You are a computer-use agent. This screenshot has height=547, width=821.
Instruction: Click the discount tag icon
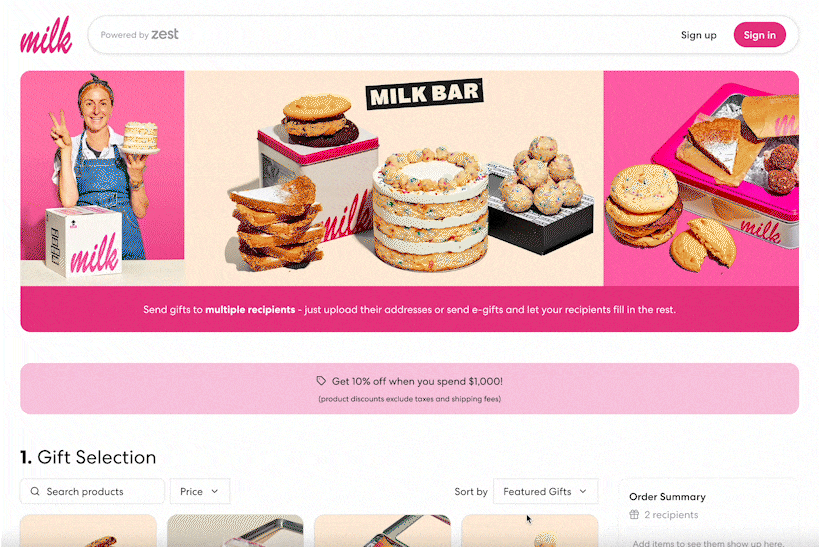321,381
